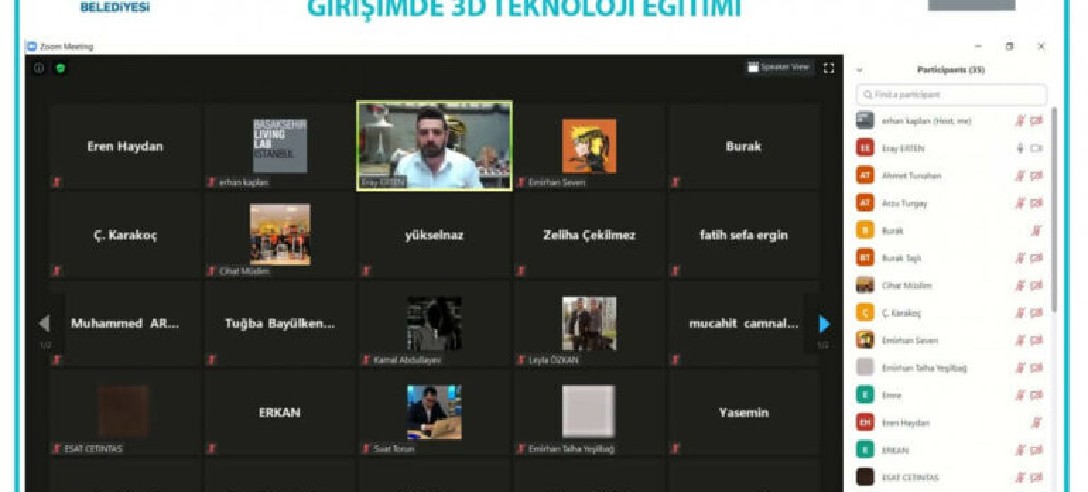This screenshot has height=492, width=1088.
Task: Select Leyla ÖZKAN's photo tile
Action: click(x=589, y=323)
